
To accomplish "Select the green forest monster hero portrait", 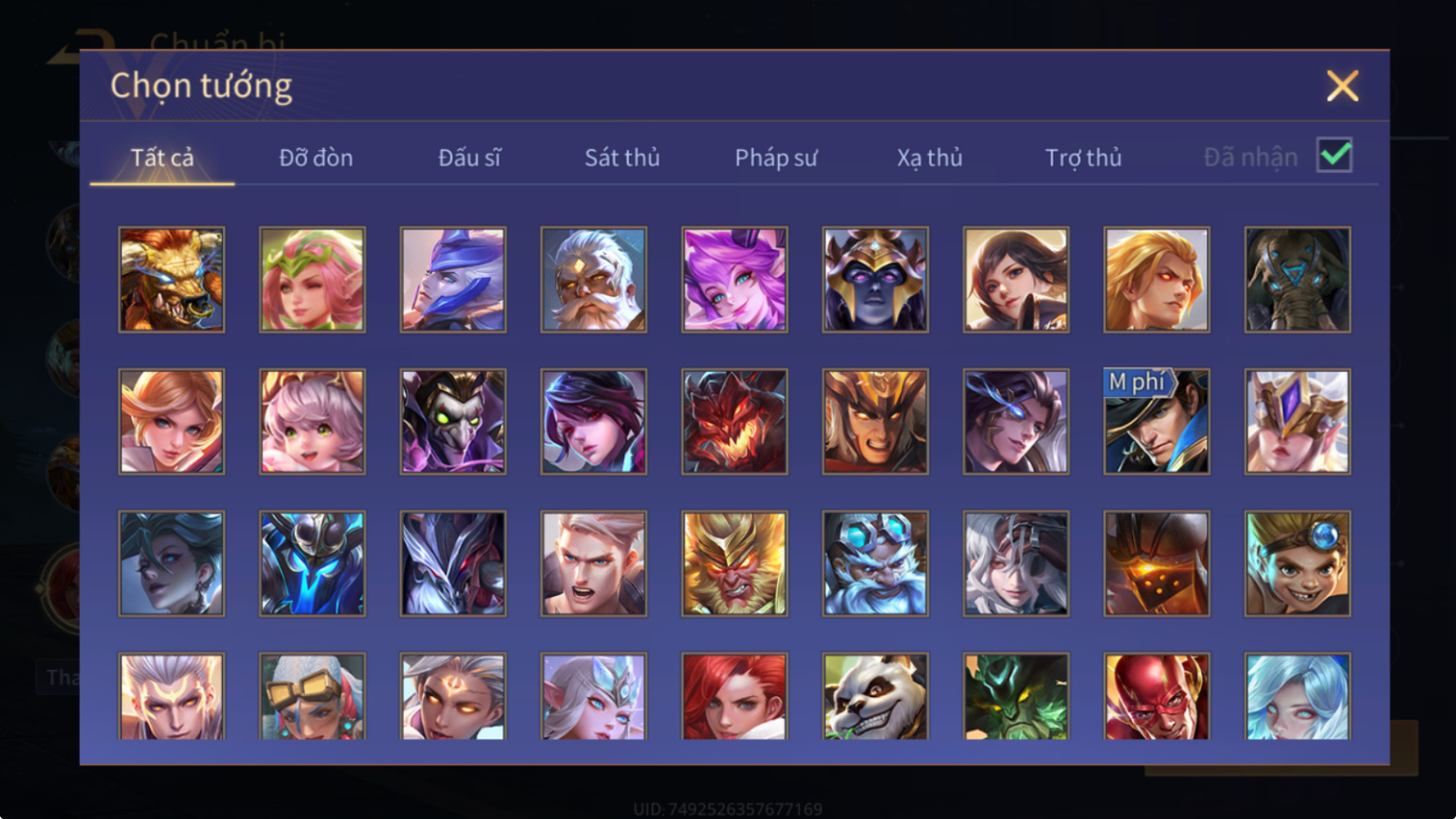I will click(1016, 696).
